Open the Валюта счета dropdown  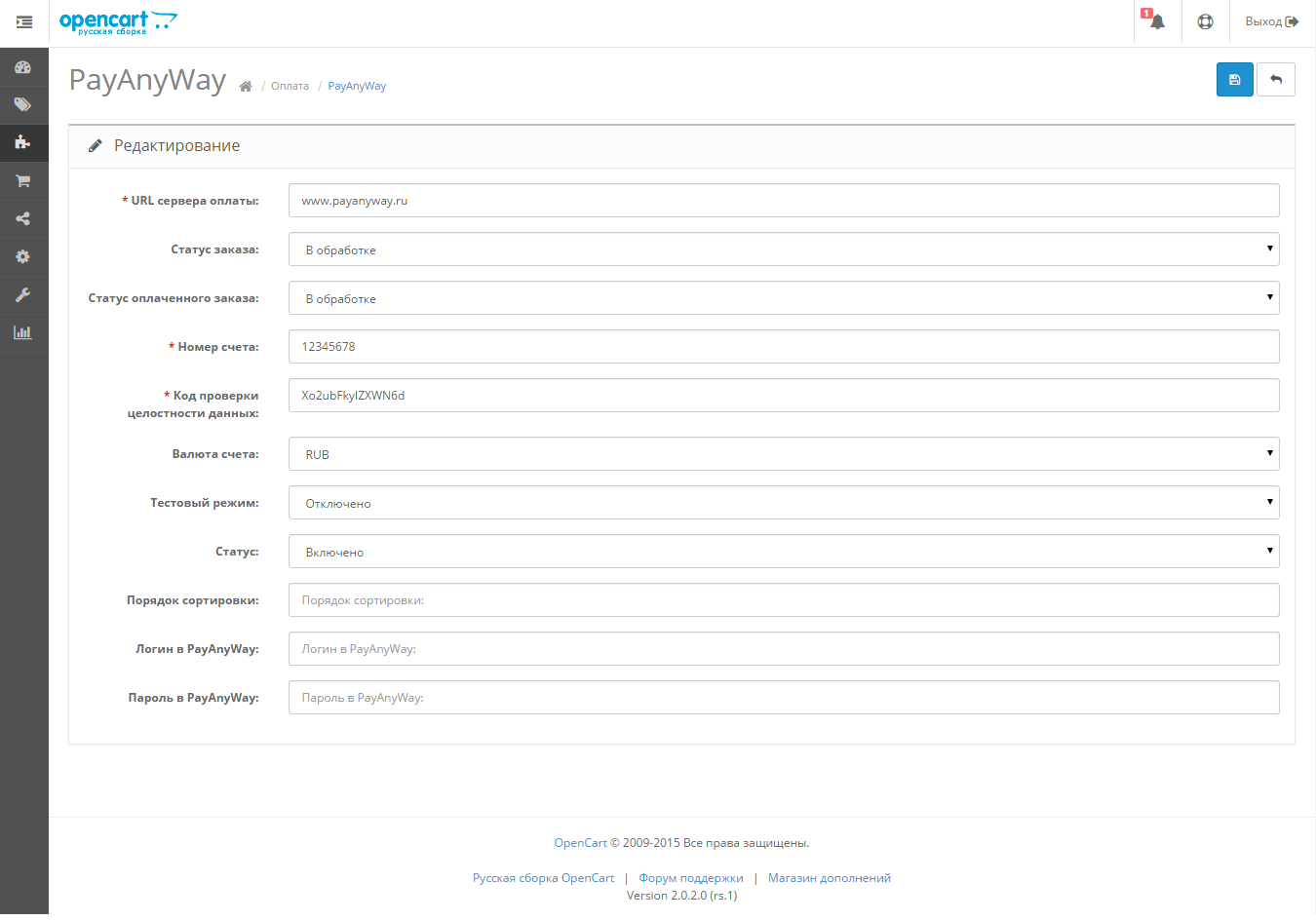[784, 454]
